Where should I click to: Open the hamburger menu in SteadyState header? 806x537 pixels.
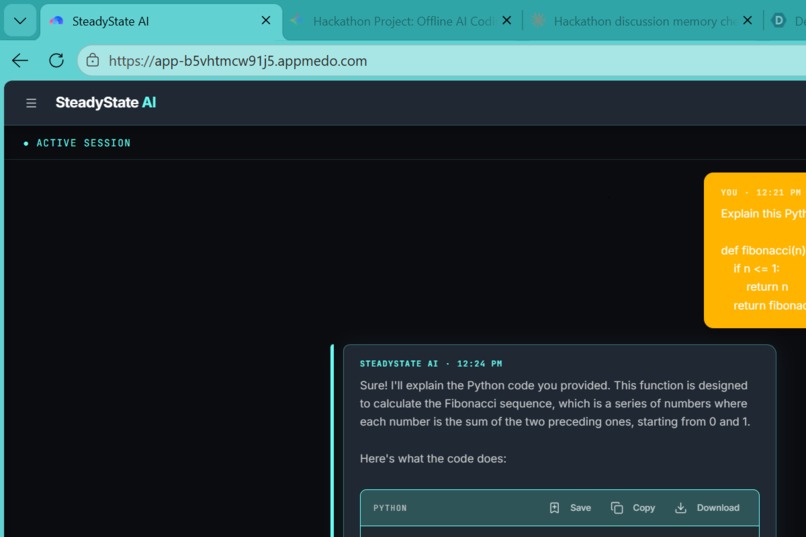coord(31,103)
